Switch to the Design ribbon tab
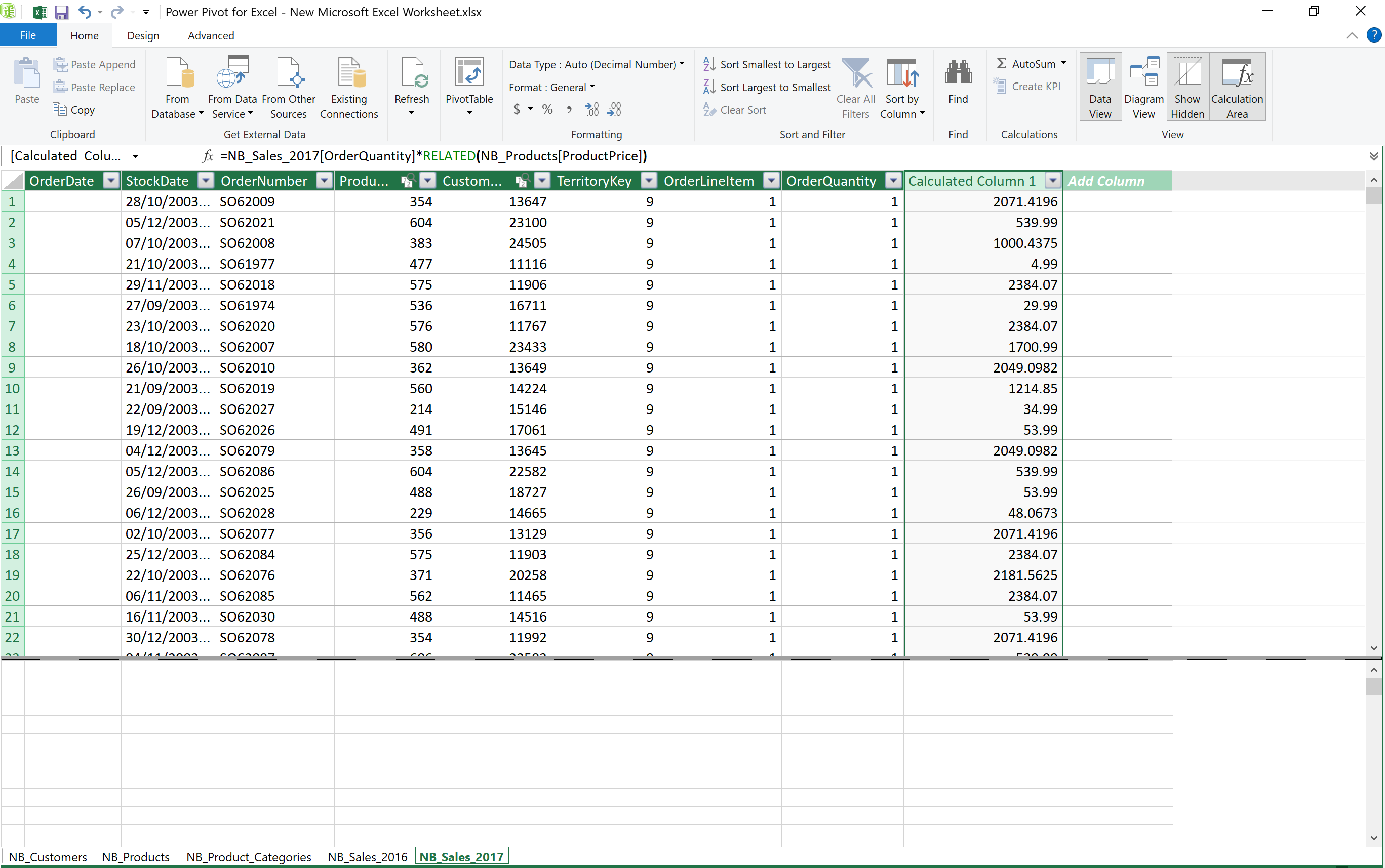Viewport: 1385px width, 868px height. click(143, 35)
